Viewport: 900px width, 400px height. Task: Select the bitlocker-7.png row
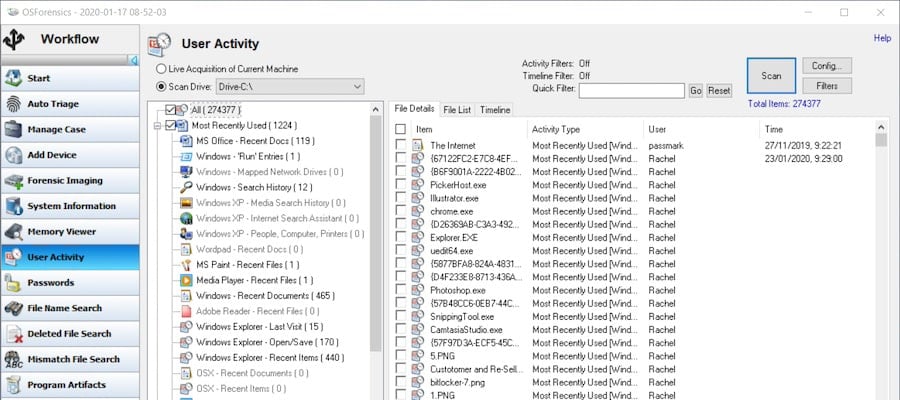click(634, 382)
